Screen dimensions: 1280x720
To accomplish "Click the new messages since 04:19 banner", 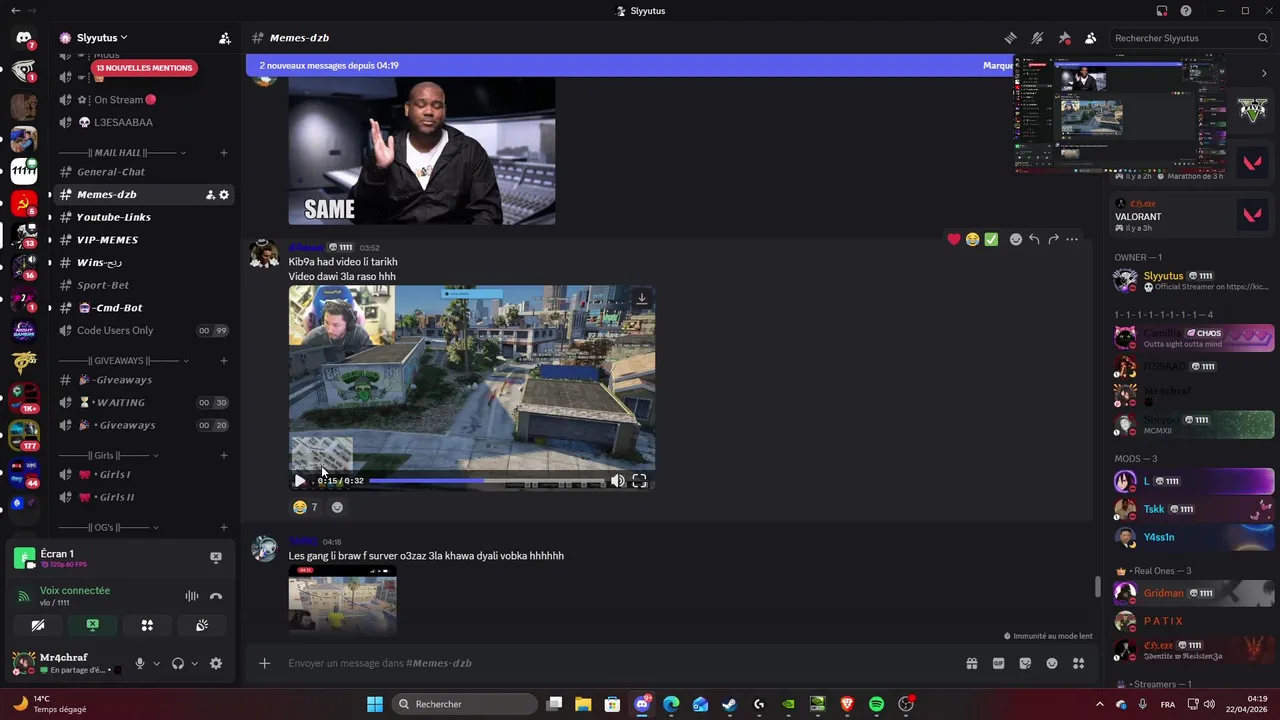I will pos(630,66).
